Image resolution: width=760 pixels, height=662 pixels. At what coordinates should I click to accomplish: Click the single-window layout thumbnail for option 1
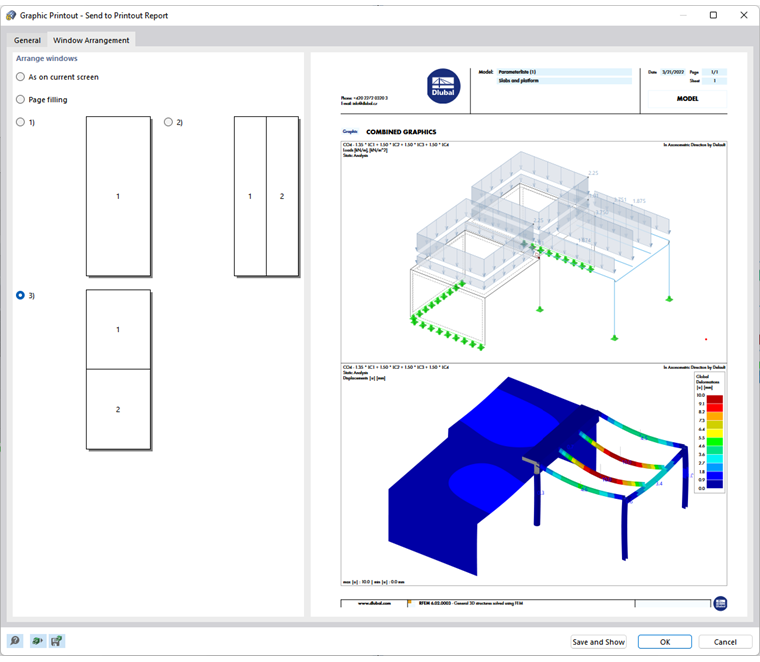118,196
